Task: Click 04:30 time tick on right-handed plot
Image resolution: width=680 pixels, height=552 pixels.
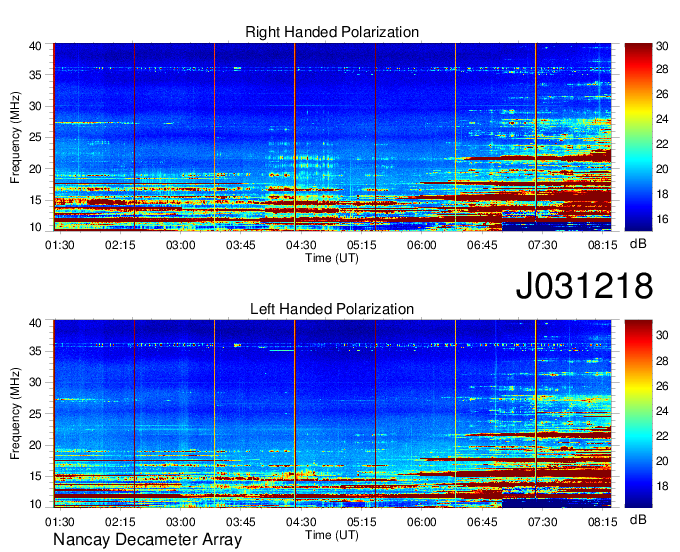Action: (x=301, y=245)
